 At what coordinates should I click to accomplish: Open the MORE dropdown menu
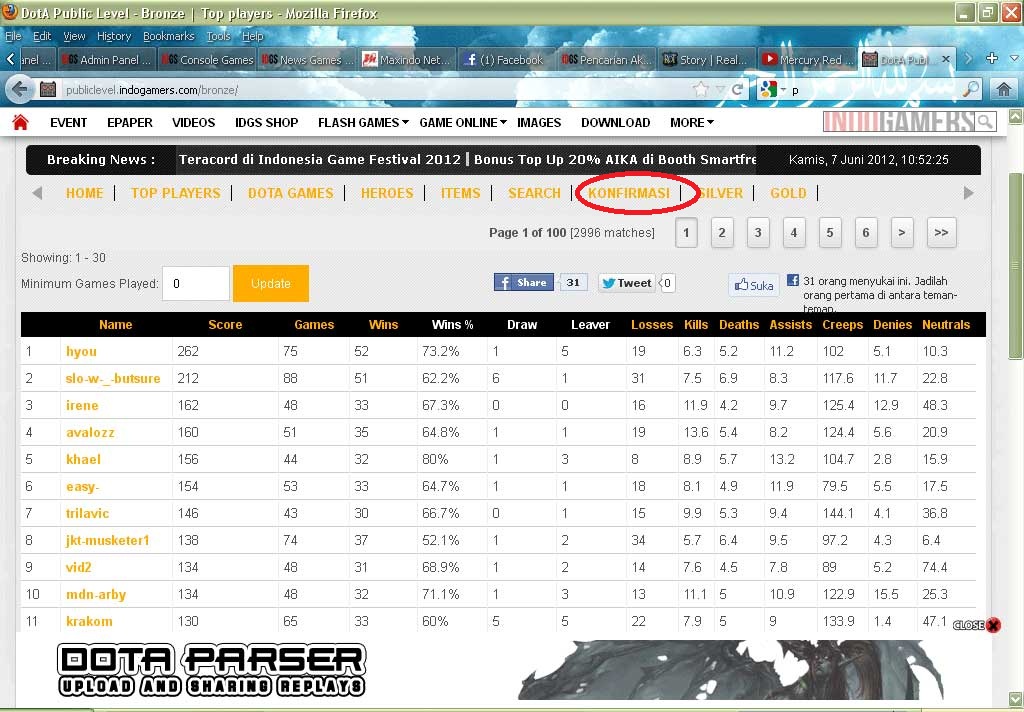pos(690,122)
